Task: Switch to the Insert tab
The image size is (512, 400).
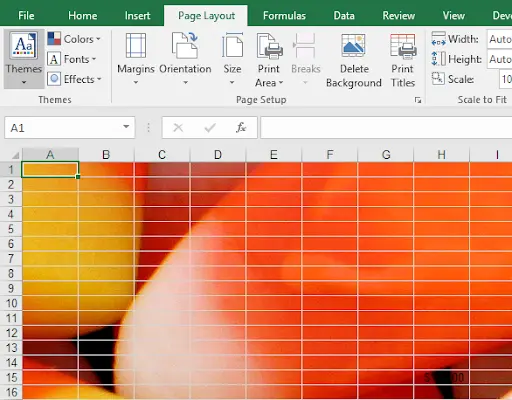Action: point(137,16)
